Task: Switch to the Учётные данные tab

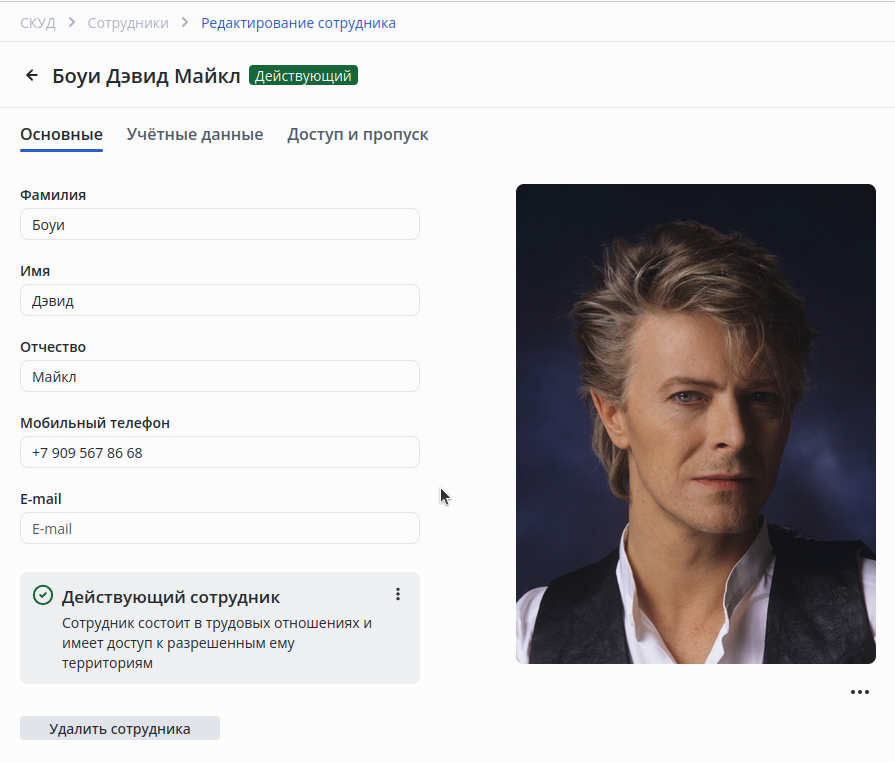Action: [x=195, y=135]
